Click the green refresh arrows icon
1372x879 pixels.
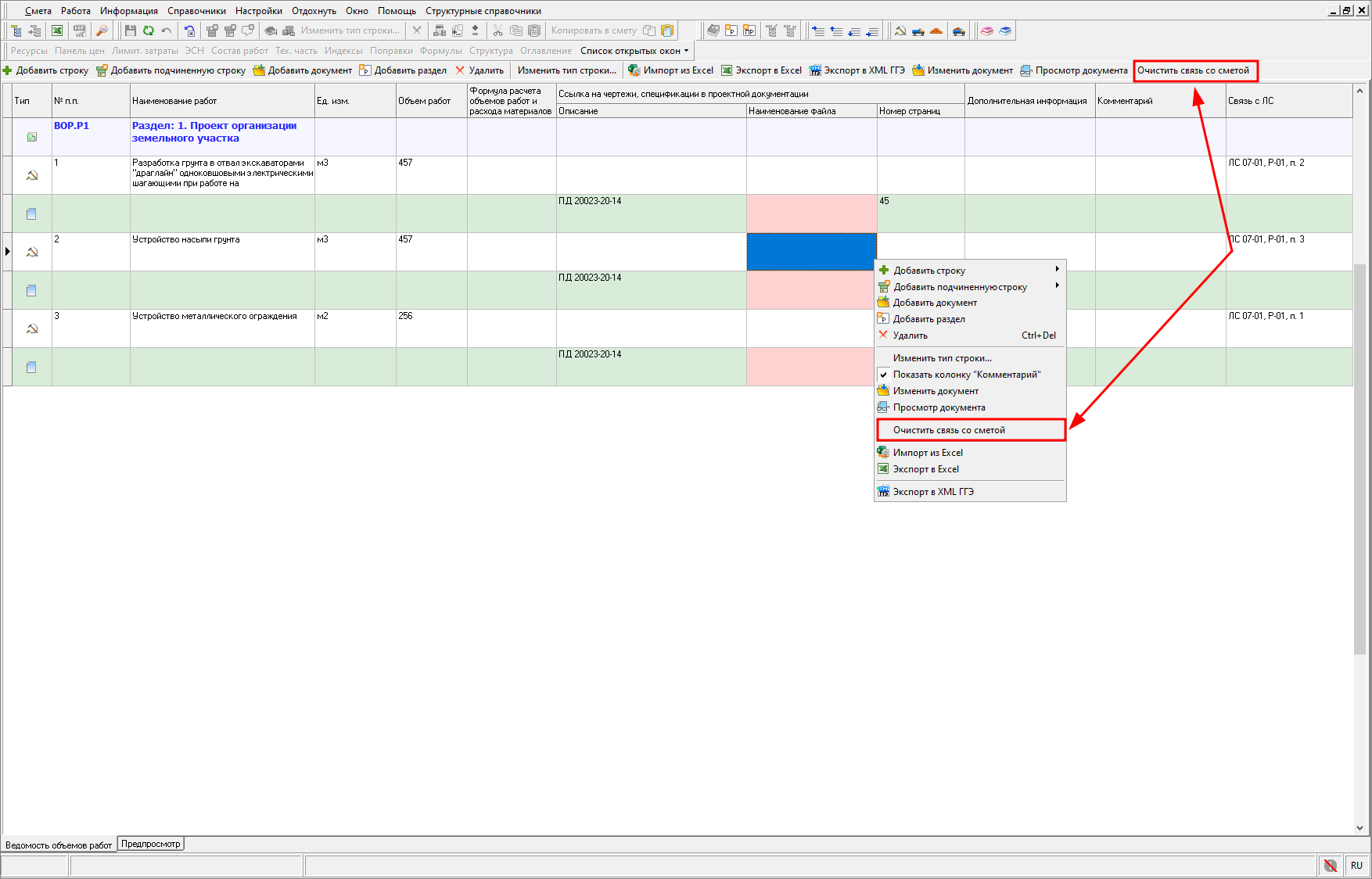149,30
